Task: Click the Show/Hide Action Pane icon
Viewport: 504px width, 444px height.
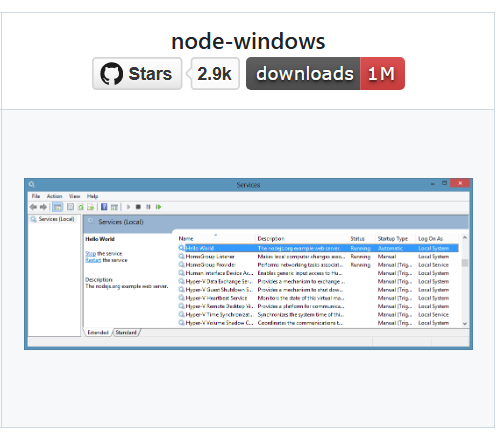Action: point(114,207)
